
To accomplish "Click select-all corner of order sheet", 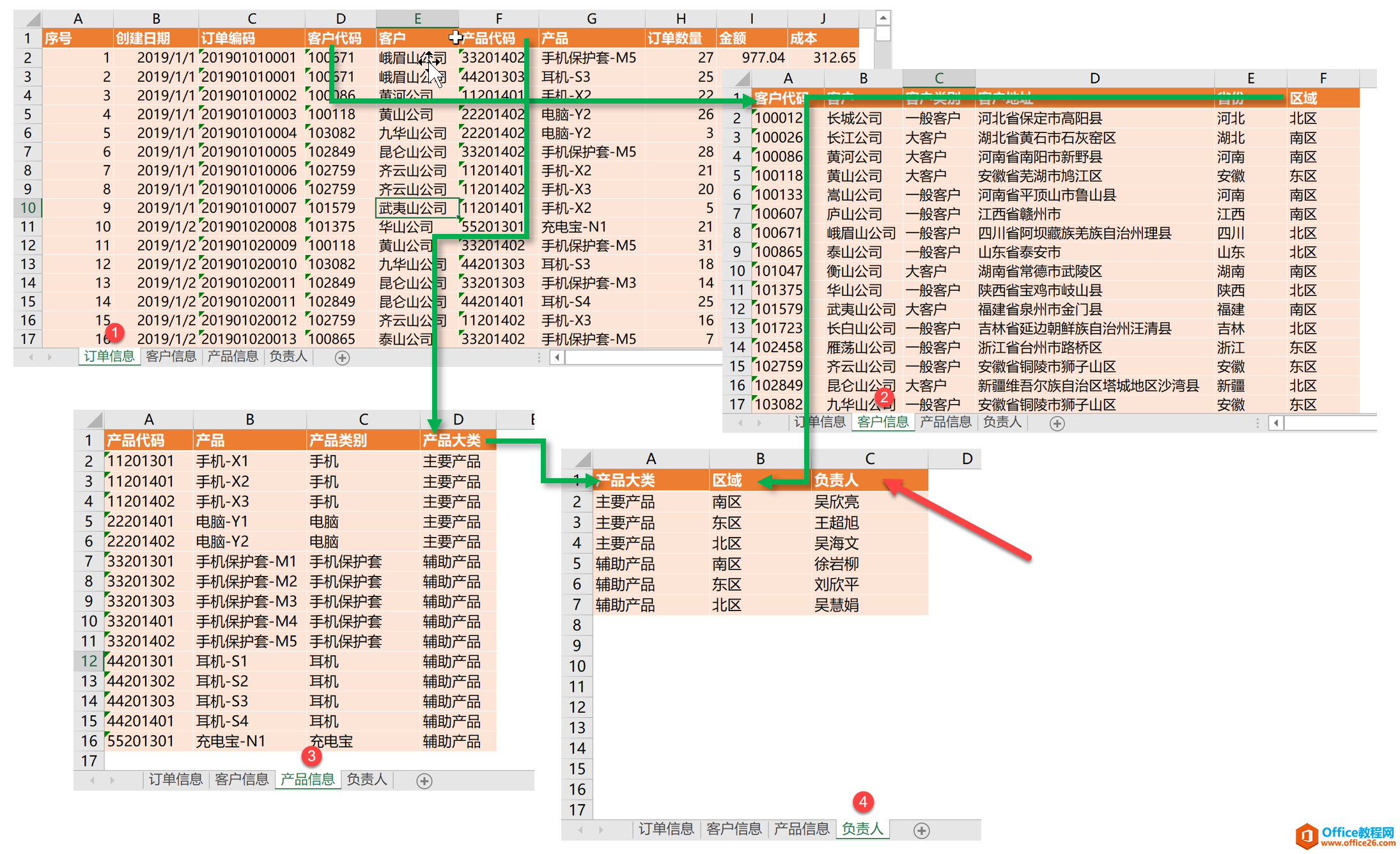I will click(29, 19).
